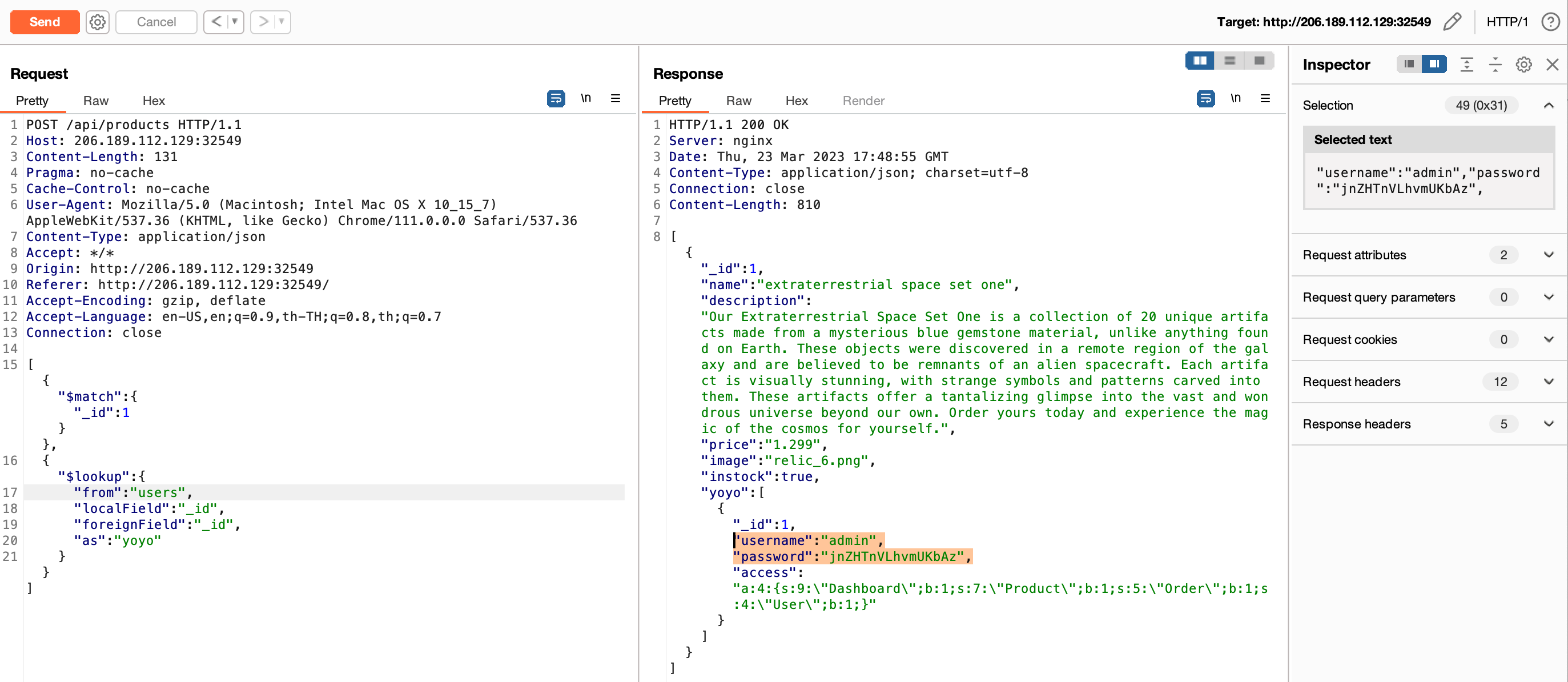
Task: Toggle \n non-printable characters in the Request
Action: tap(586, 98)
